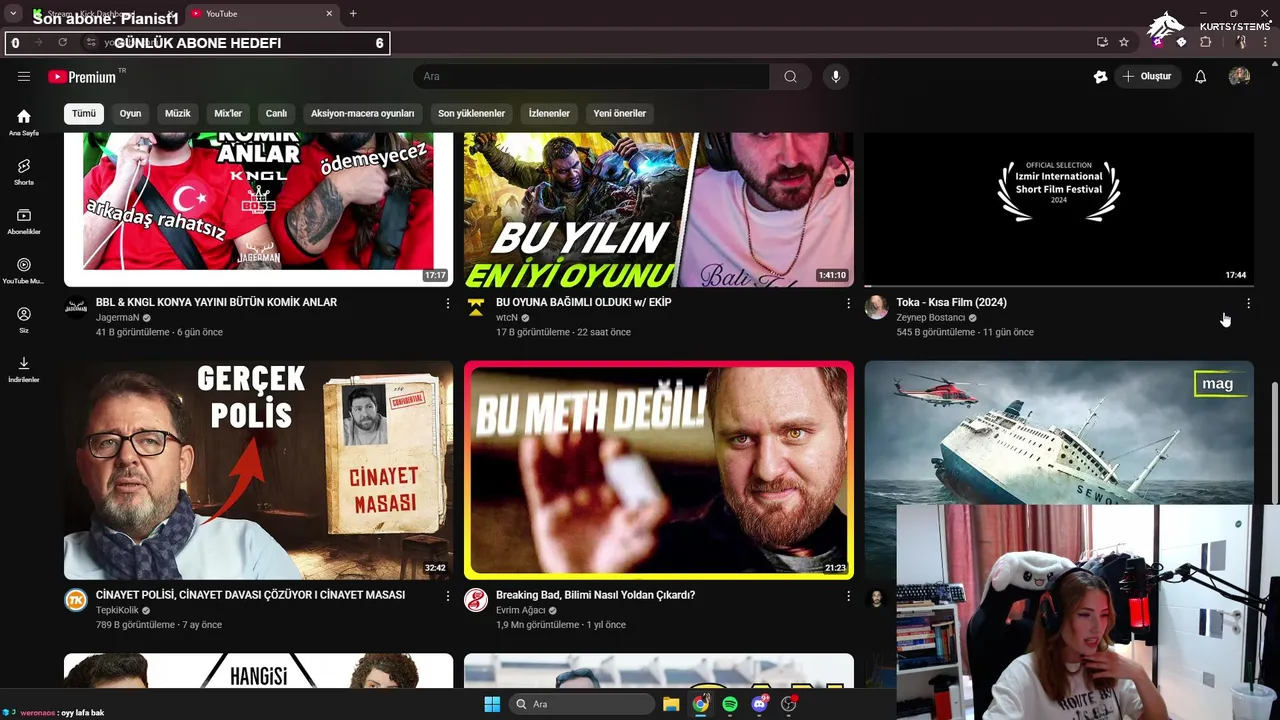This screenshot has height=720, width=1280.
Task: Open BU OYUNA BAĞIMLI OLDUK title link
Action: 584,302
